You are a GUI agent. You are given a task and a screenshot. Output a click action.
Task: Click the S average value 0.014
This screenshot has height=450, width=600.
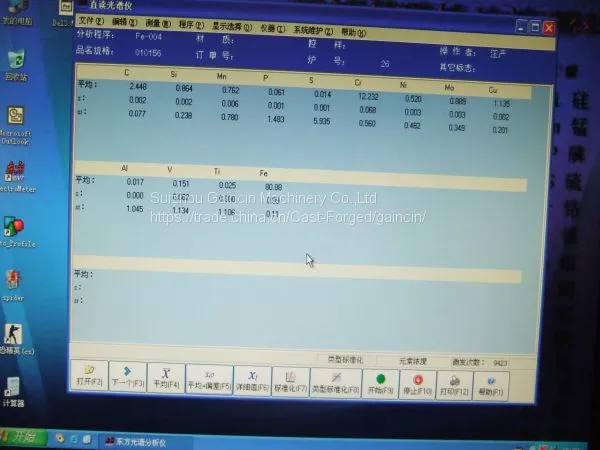click(323, 94)
